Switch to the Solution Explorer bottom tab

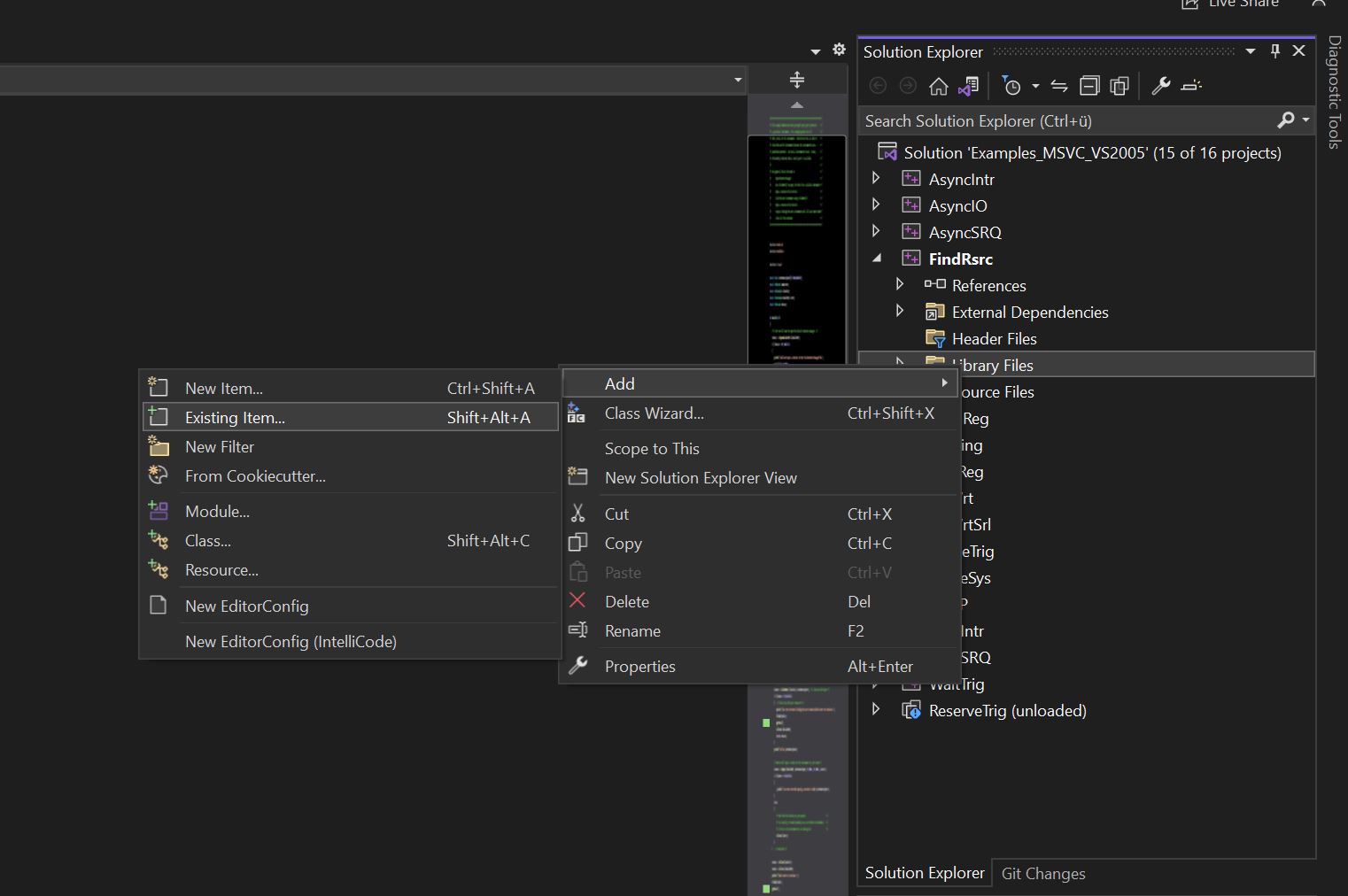pos(925,872)
